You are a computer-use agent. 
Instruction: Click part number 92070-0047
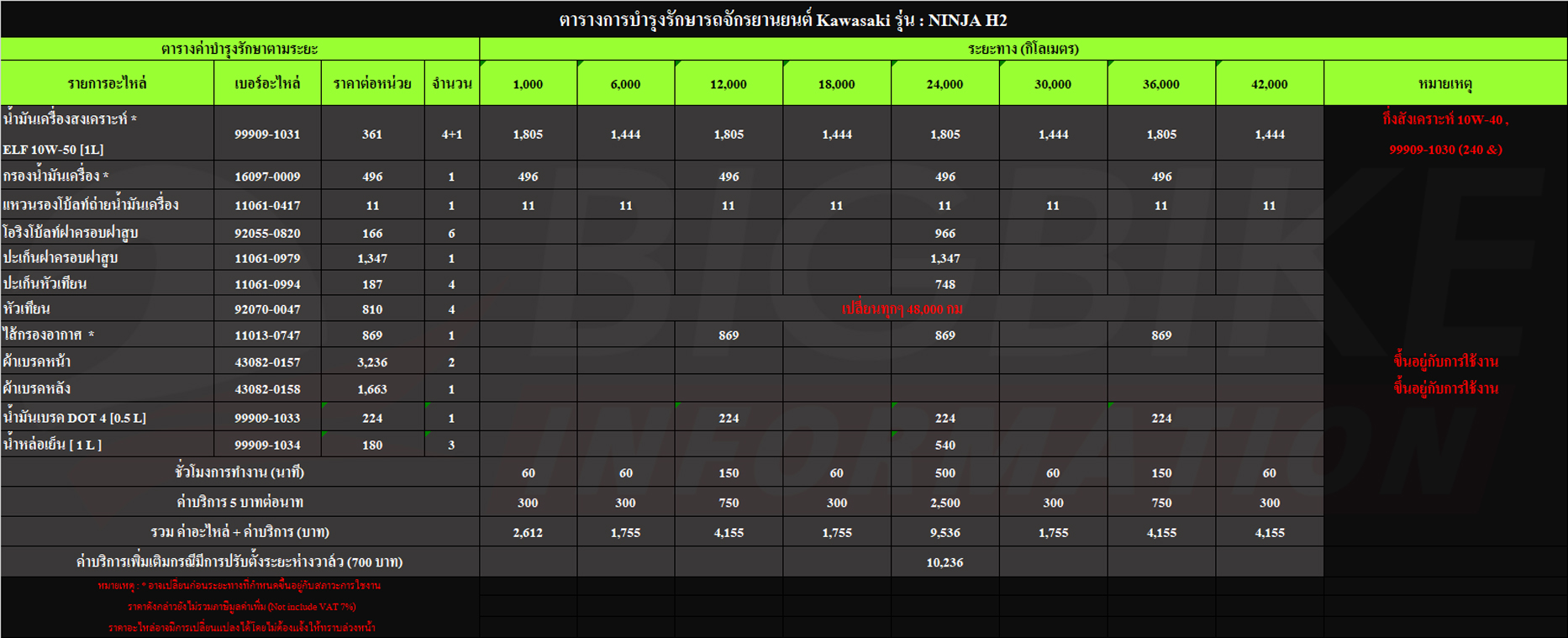coord(267,309)
